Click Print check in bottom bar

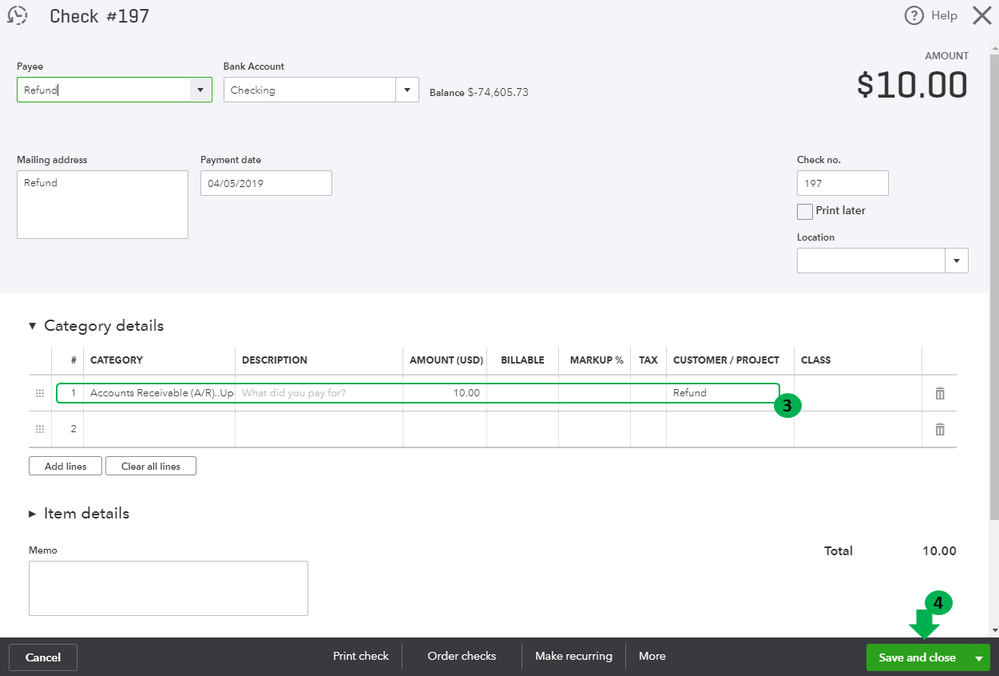coord(361,656)
